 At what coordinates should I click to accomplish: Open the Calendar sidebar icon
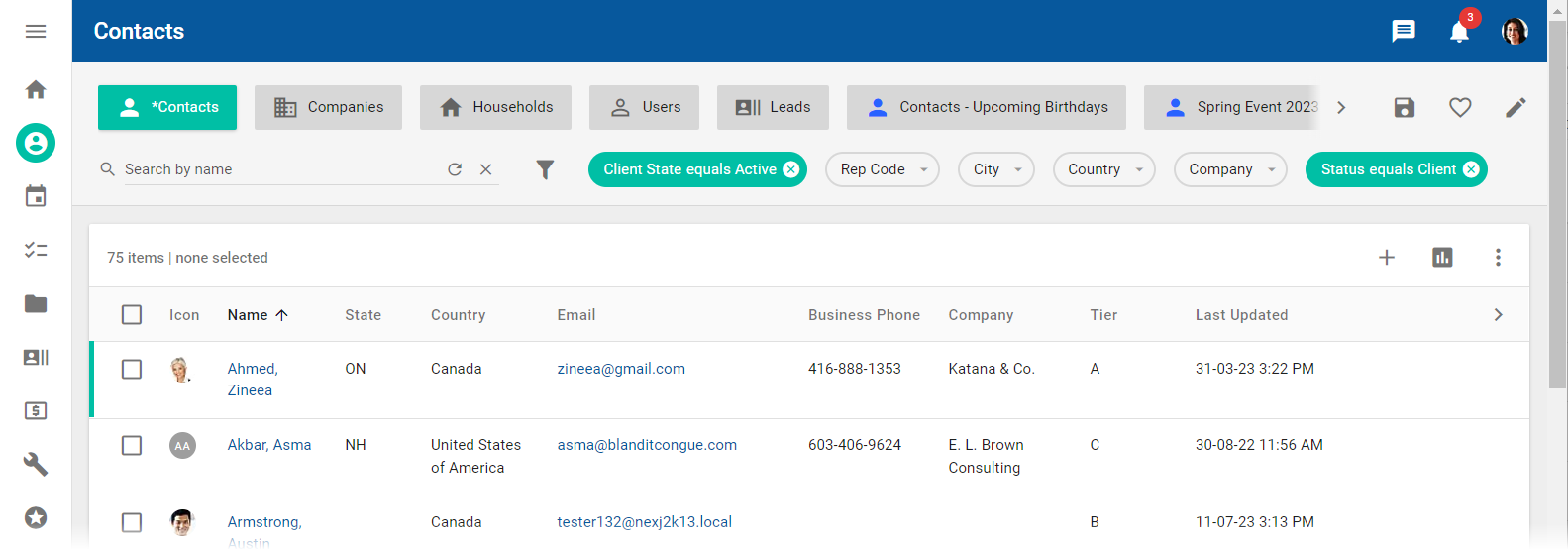pyautogui.click(x=36, y=196)
